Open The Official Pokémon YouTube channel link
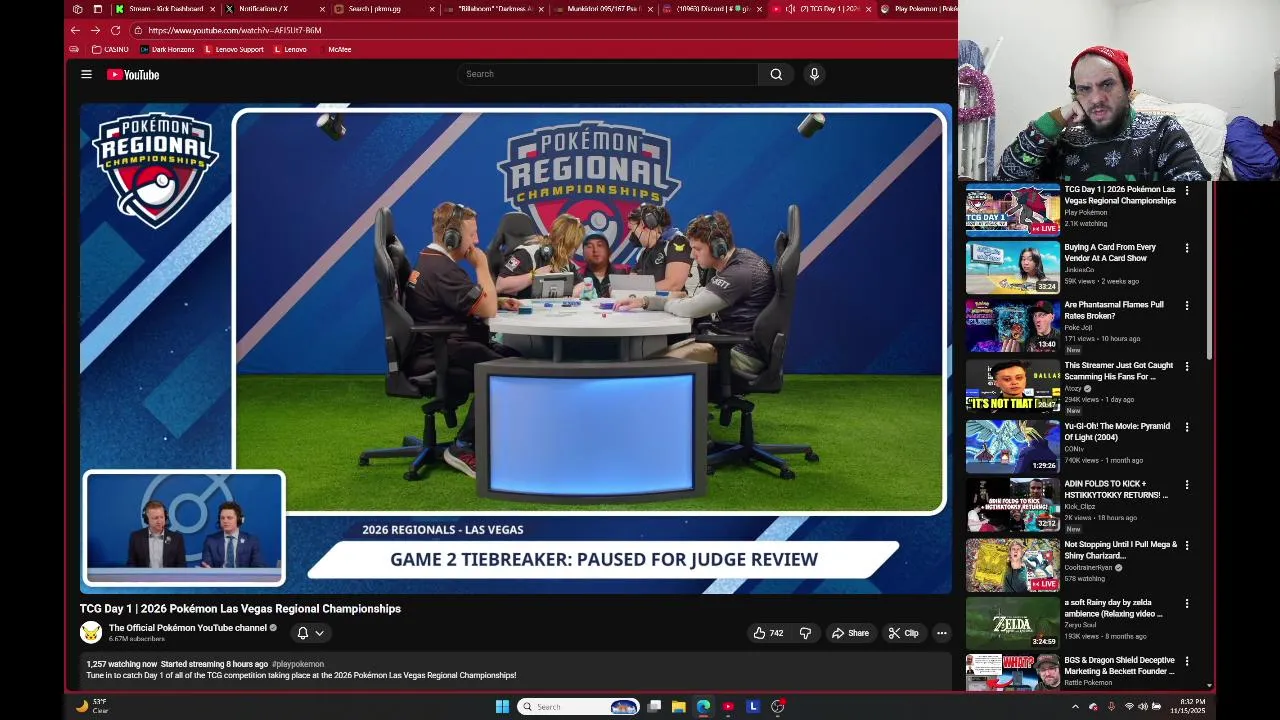The image size is (1280, 720). (188, 628)
